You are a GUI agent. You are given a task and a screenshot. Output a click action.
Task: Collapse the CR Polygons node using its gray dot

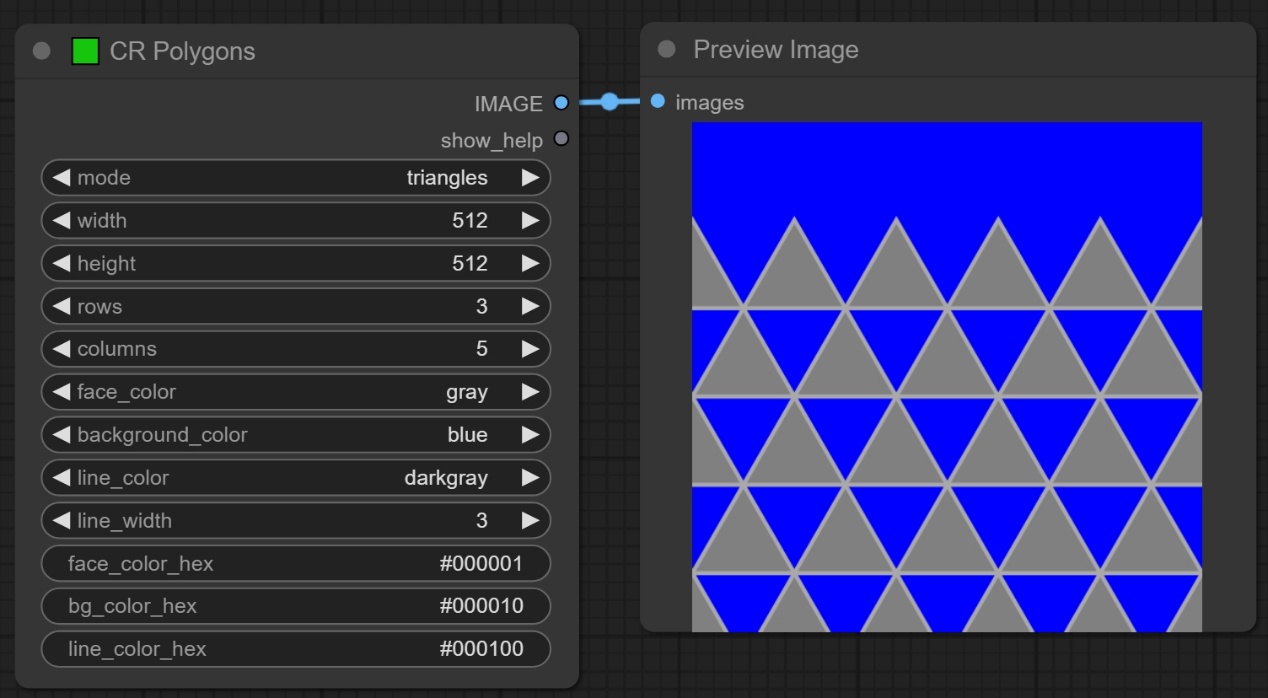(x=41, y=51)
